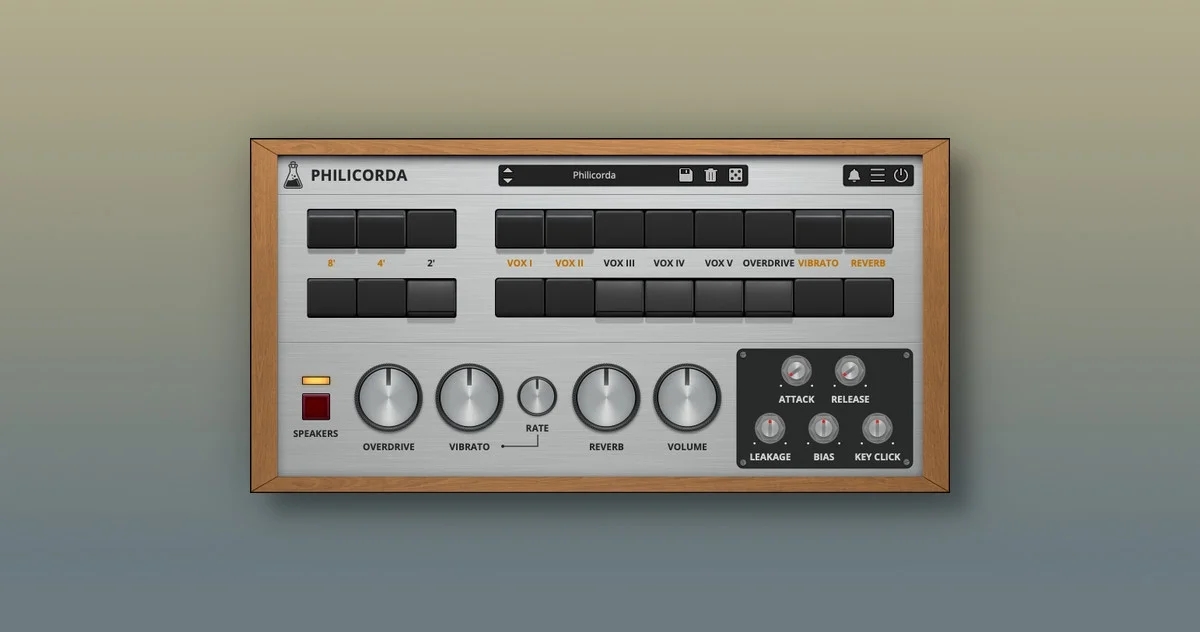Image resolution: width=1200 pixels, height=632 pixels.
Task: Click the flask logo icon beside PHILICORDA
Action: [x=292, y=175]
